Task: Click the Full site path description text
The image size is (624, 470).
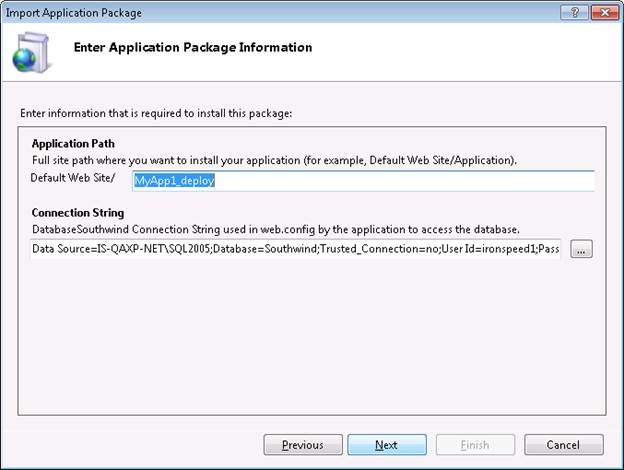Action: coord(274,160)
